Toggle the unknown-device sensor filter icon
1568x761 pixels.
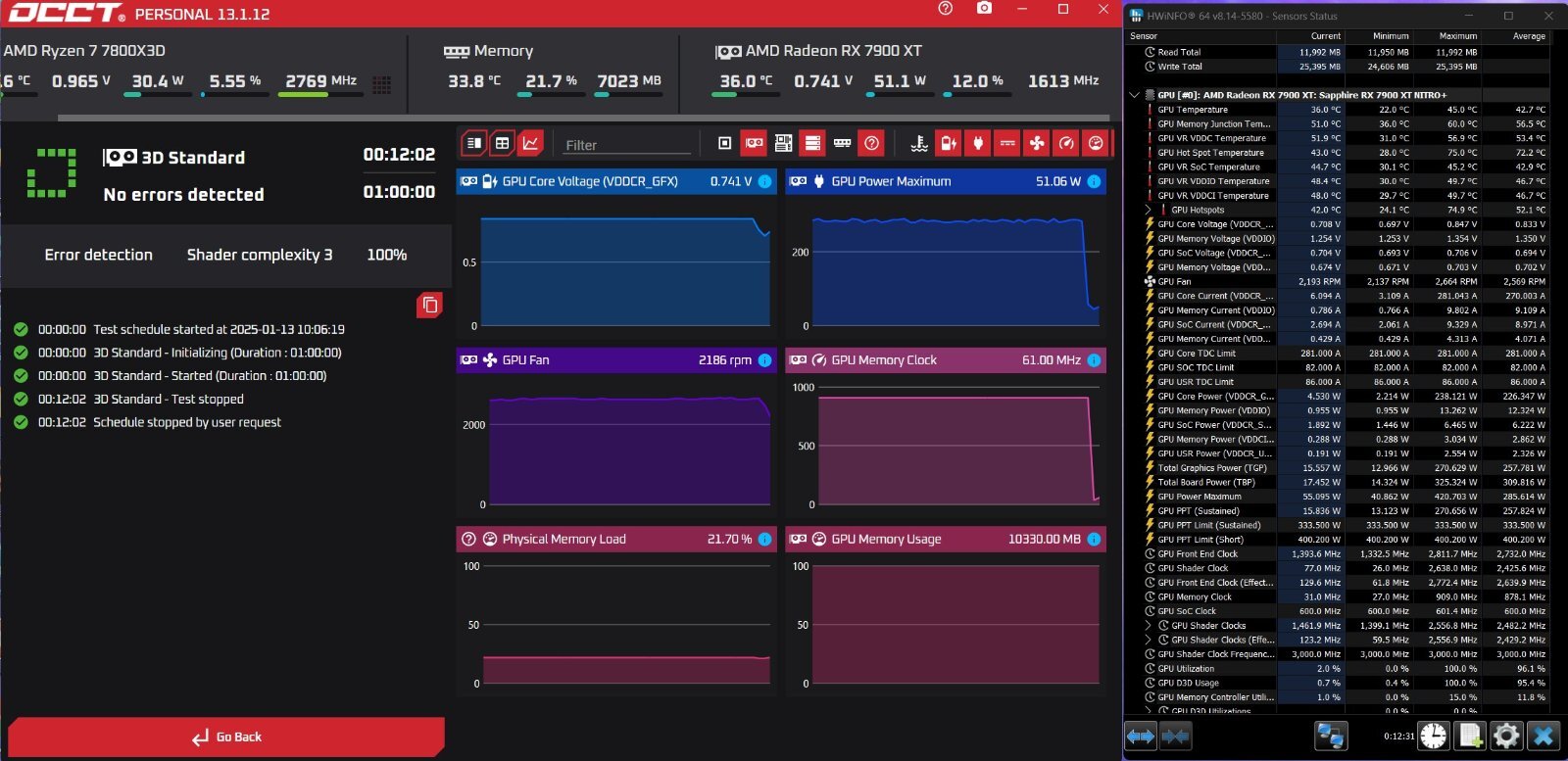click(871, 143)
